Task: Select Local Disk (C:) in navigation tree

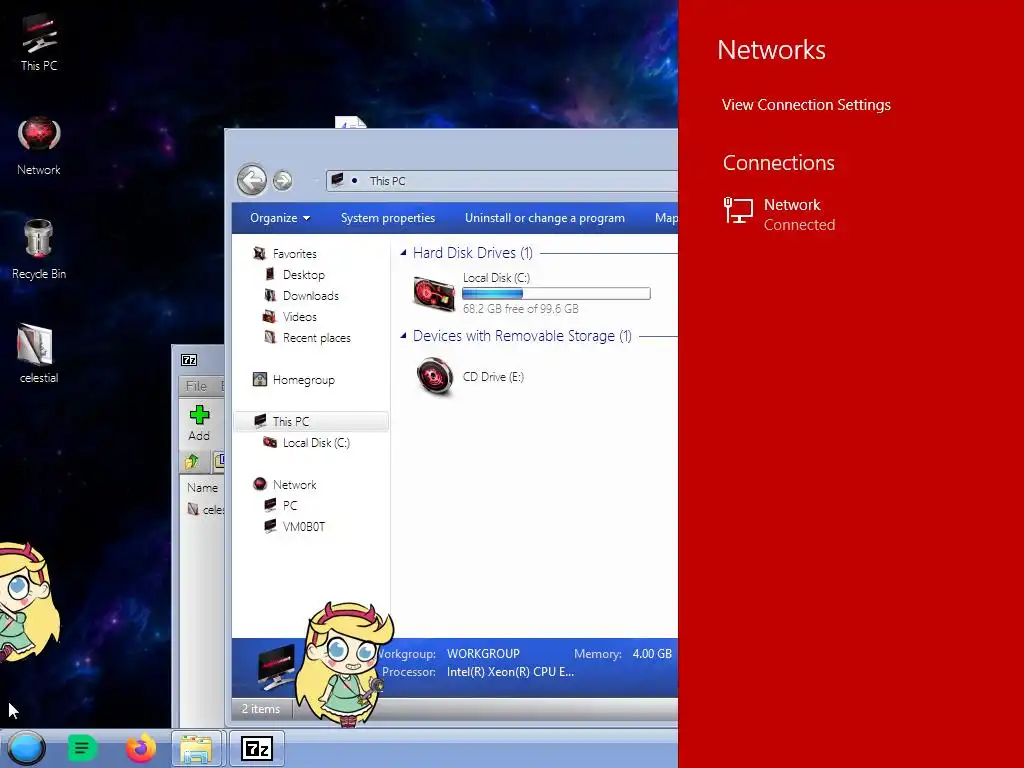Action: [307, 443]
